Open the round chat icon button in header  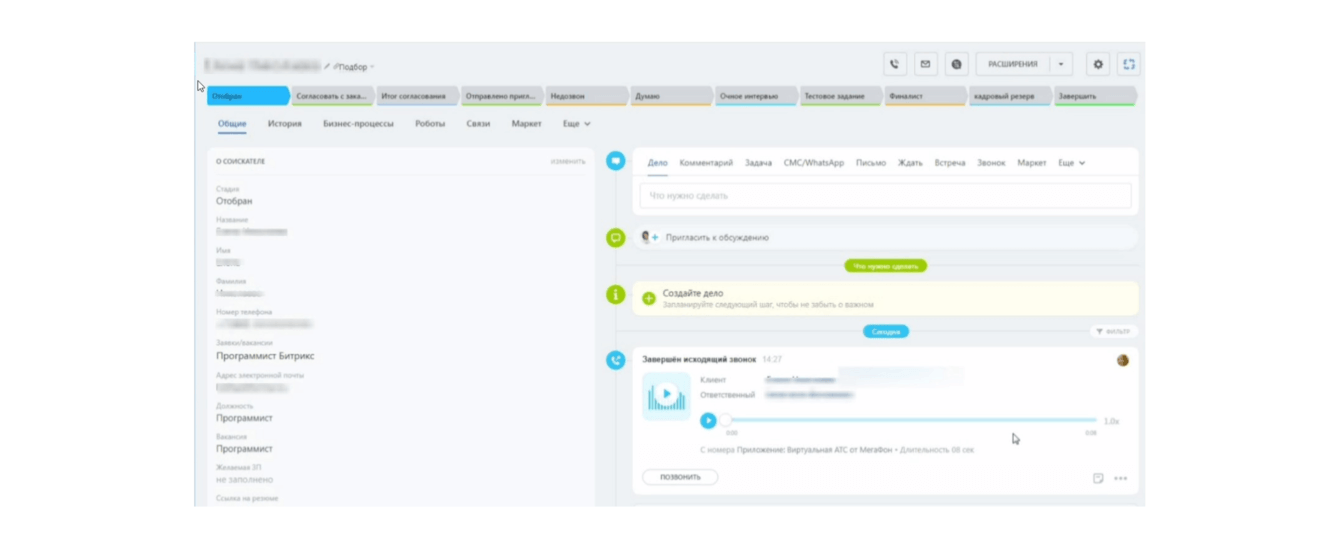[957, 64]
